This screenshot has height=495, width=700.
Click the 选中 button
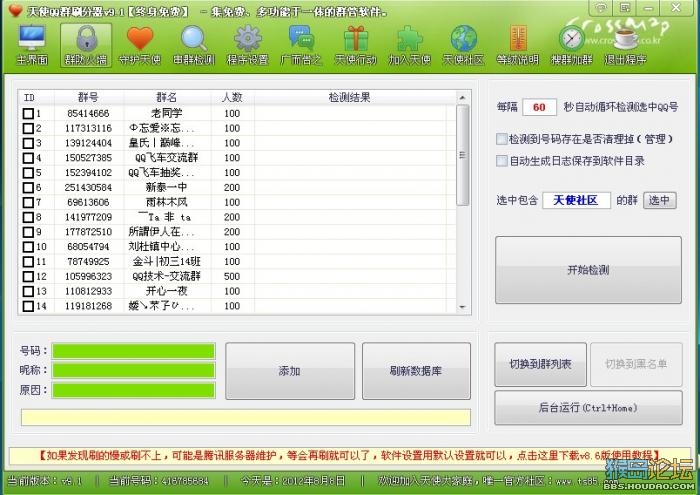point(659,200)
